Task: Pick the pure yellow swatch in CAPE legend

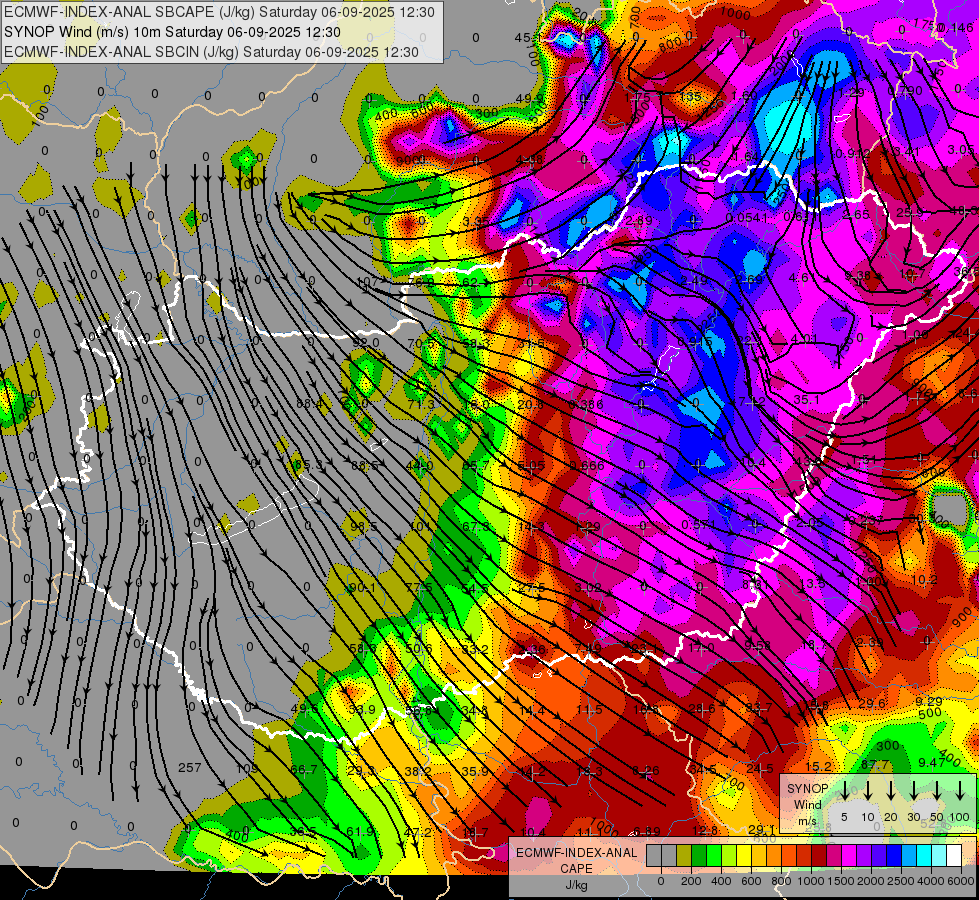Action: point(744,855)
